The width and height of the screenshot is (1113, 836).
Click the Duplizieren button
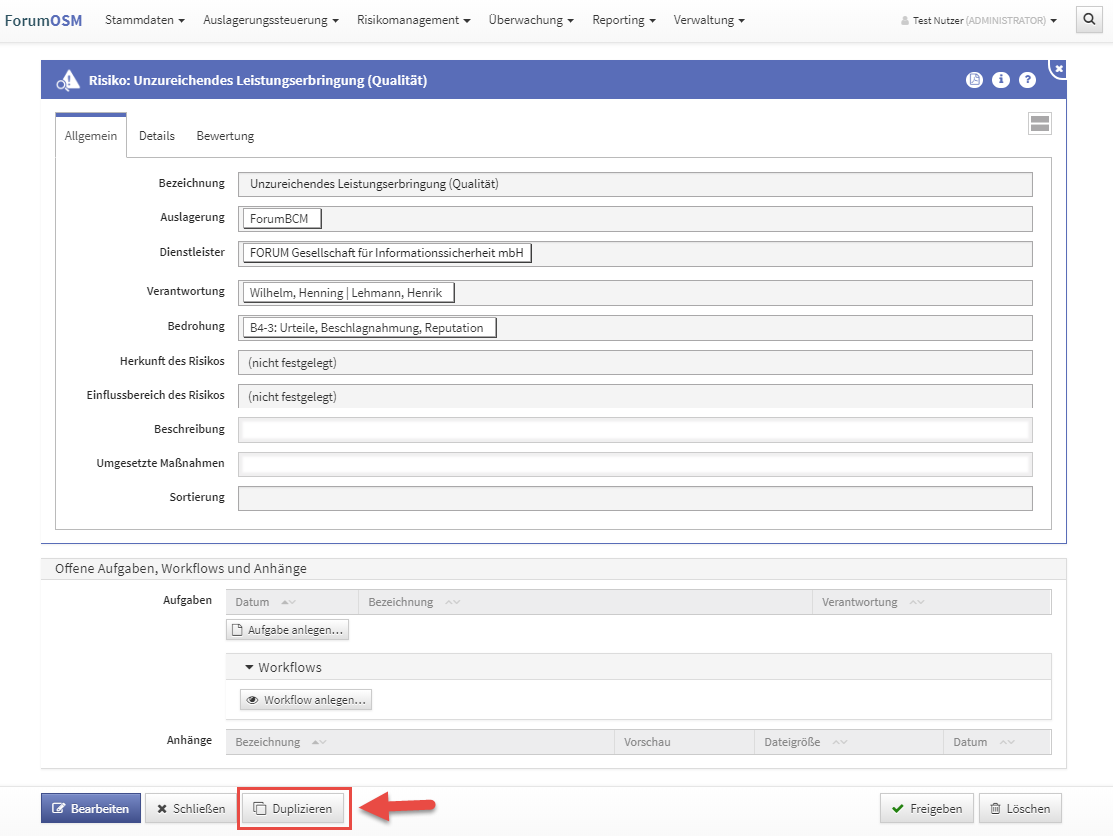click(293, 808)
